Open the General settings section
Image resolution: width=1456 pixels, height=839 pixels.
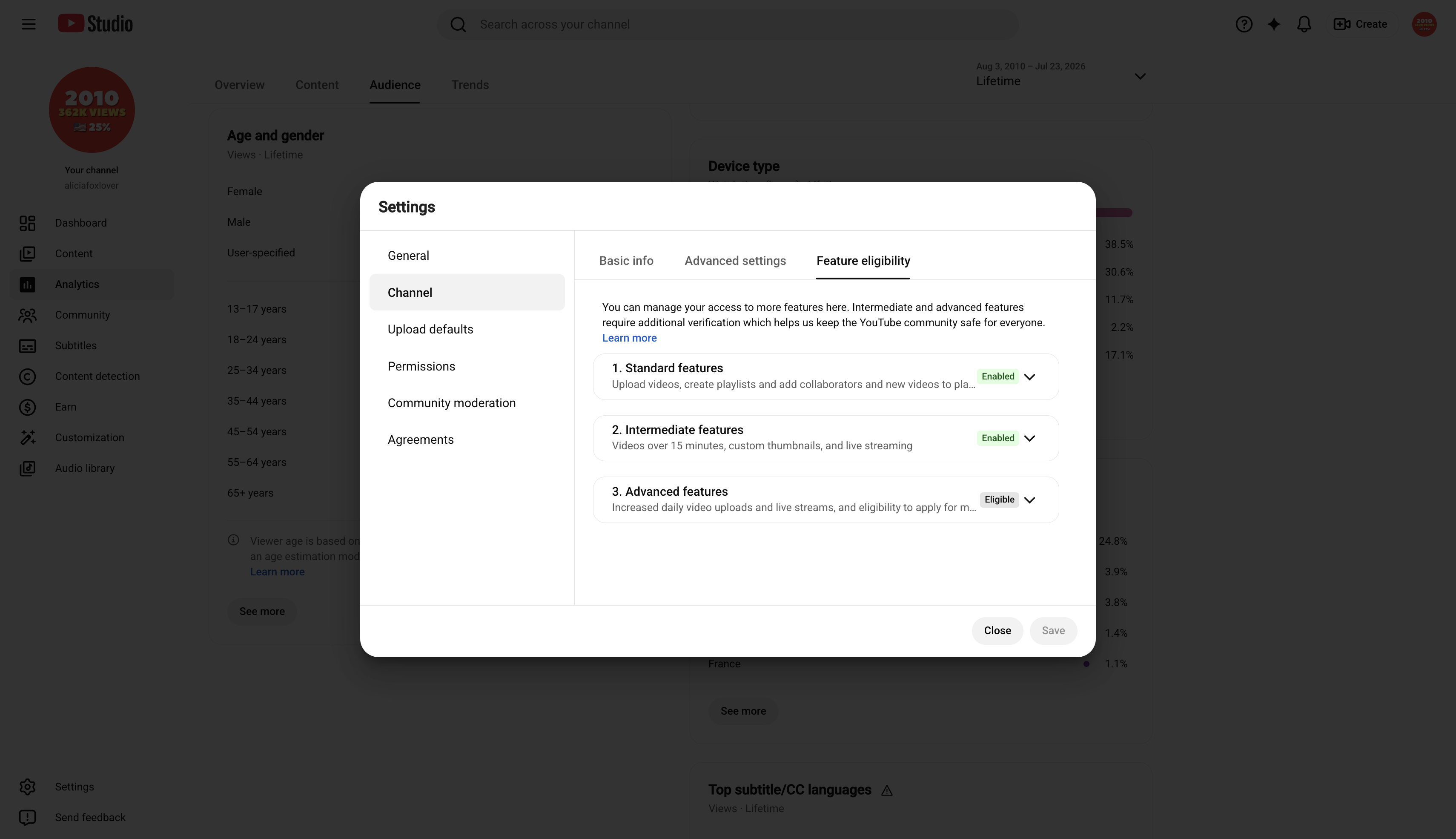click(467, 255)
